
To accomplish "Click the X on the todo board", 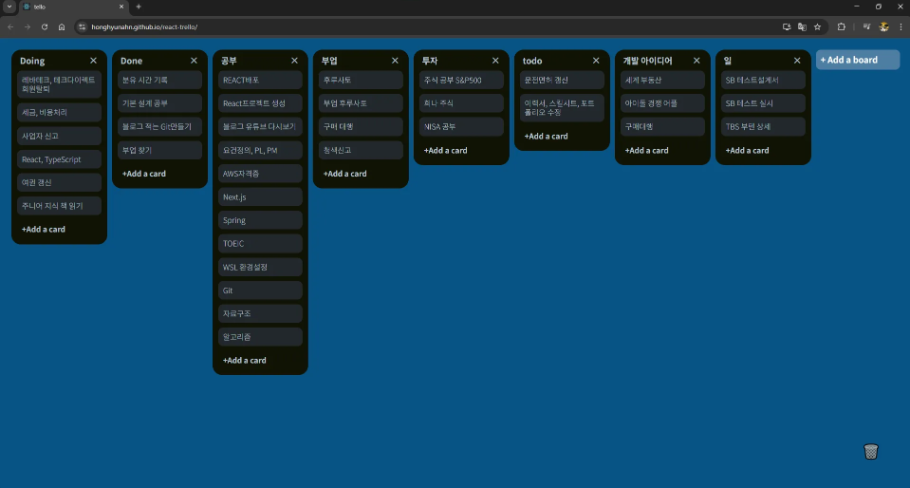I will coord(596,61).
